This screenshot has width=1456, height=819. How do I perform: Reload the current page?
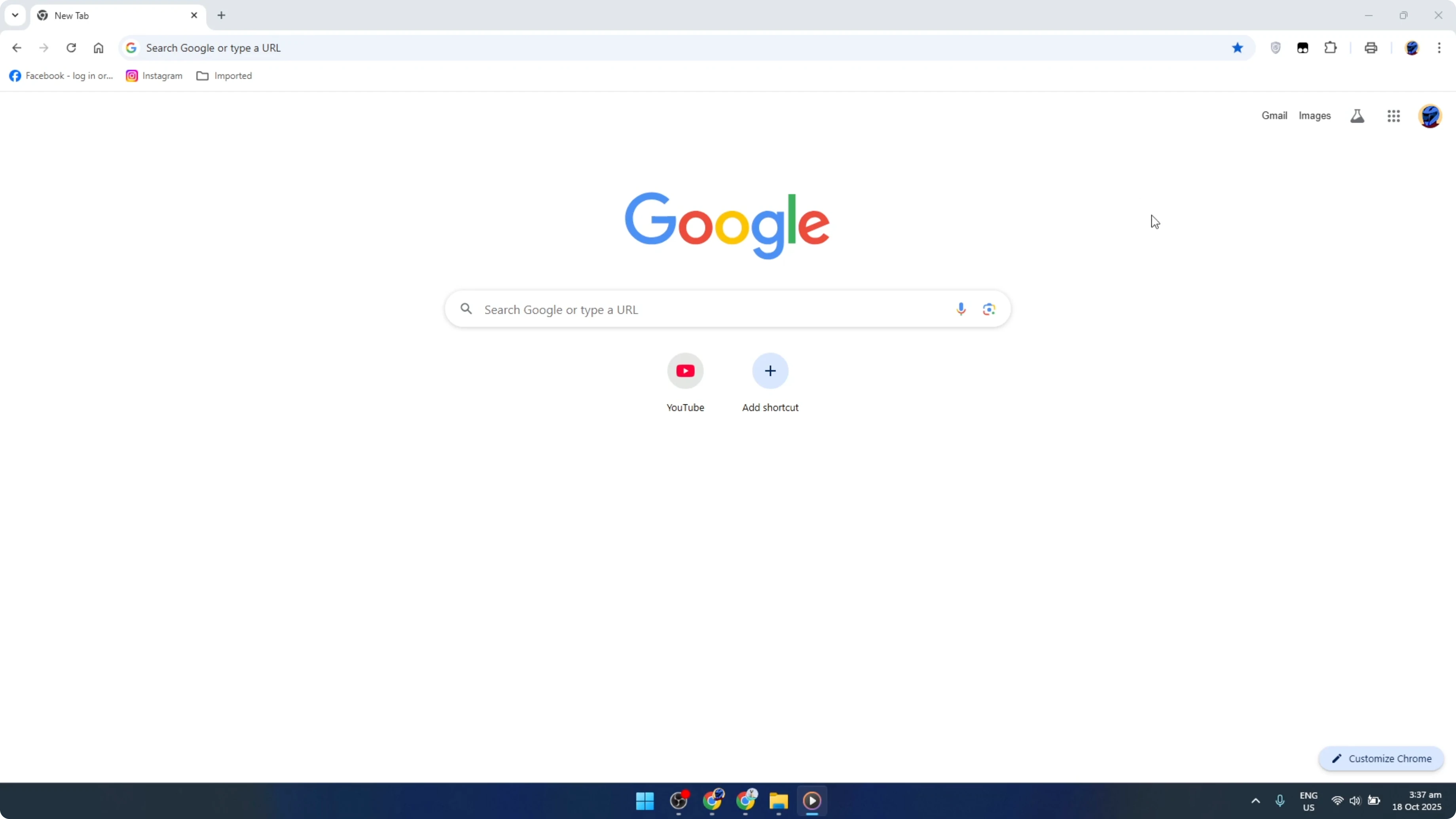pyautogui.click(x=71, y=48)
